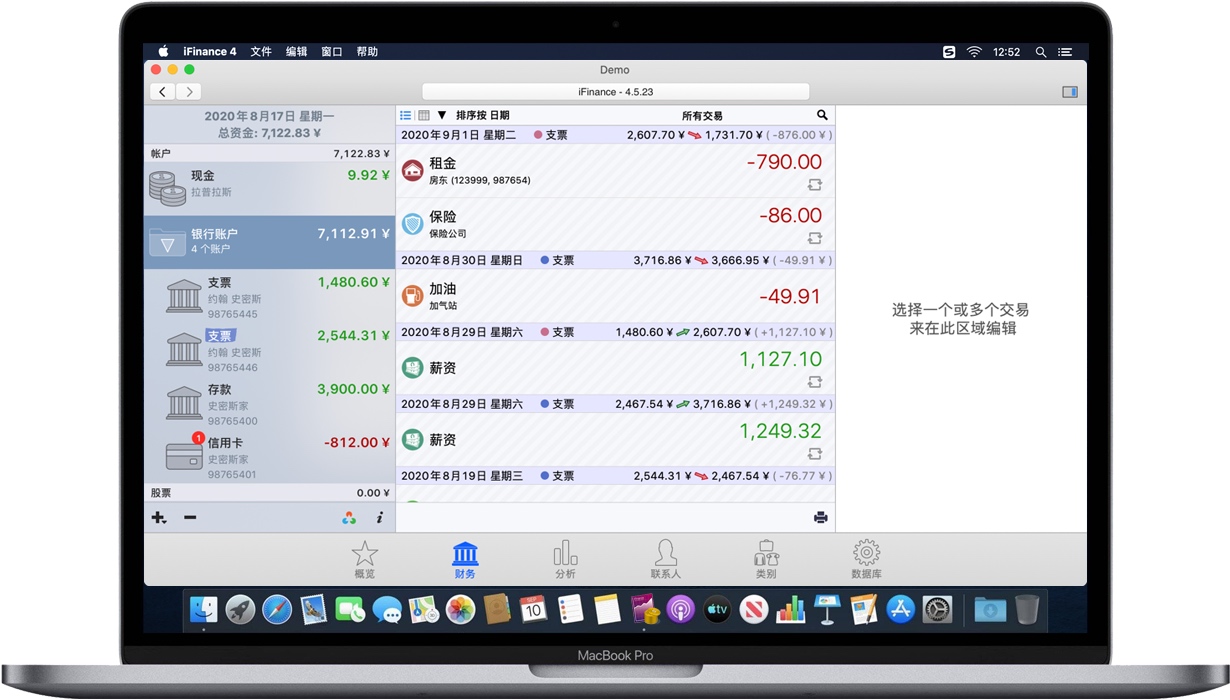This screenshot has width=1230, height=700.
Task: Open the 租金 category house icon
Action: click(414, 171)
